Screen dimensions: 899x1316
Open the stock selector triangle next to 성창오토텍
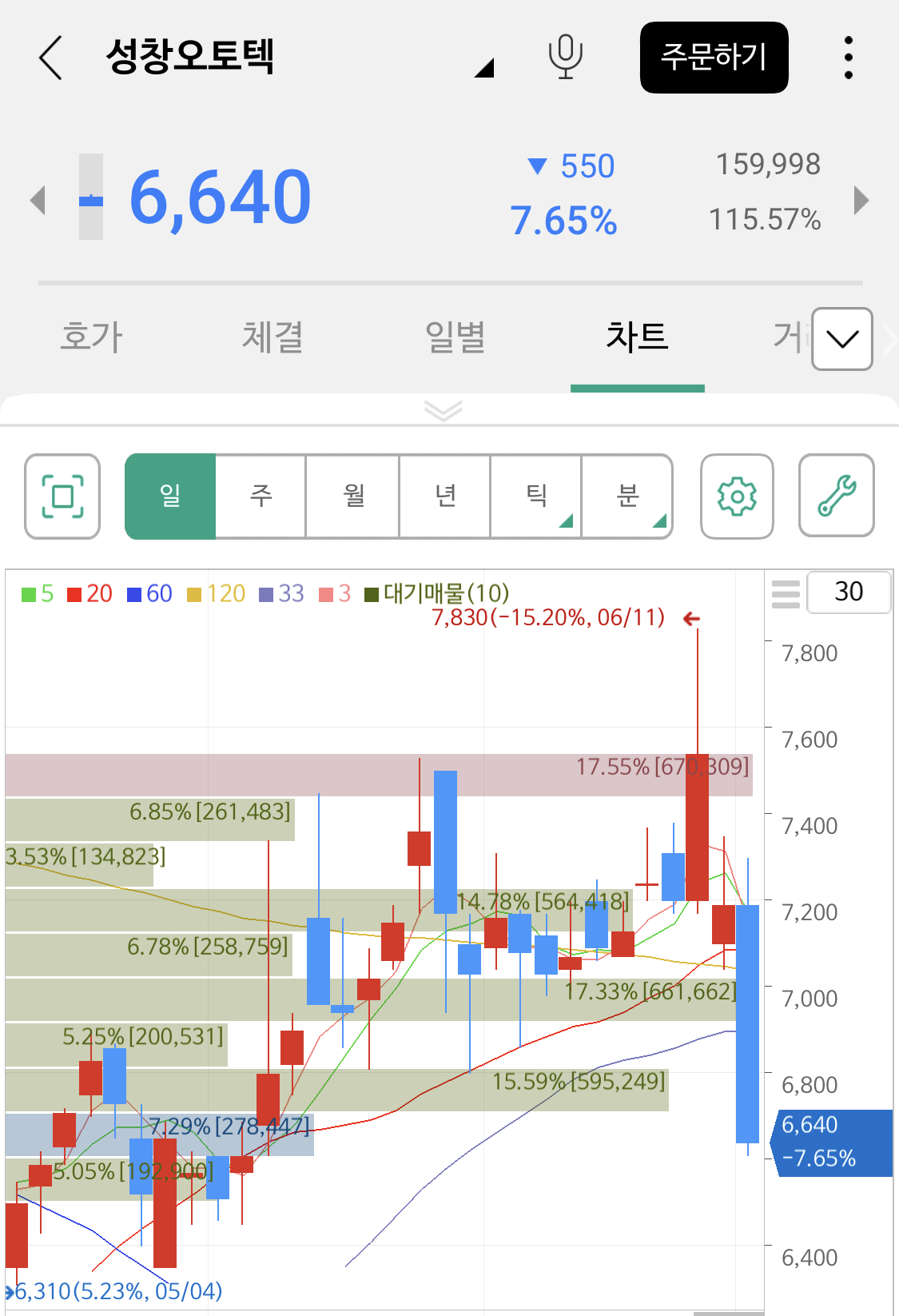coord(484,68)
